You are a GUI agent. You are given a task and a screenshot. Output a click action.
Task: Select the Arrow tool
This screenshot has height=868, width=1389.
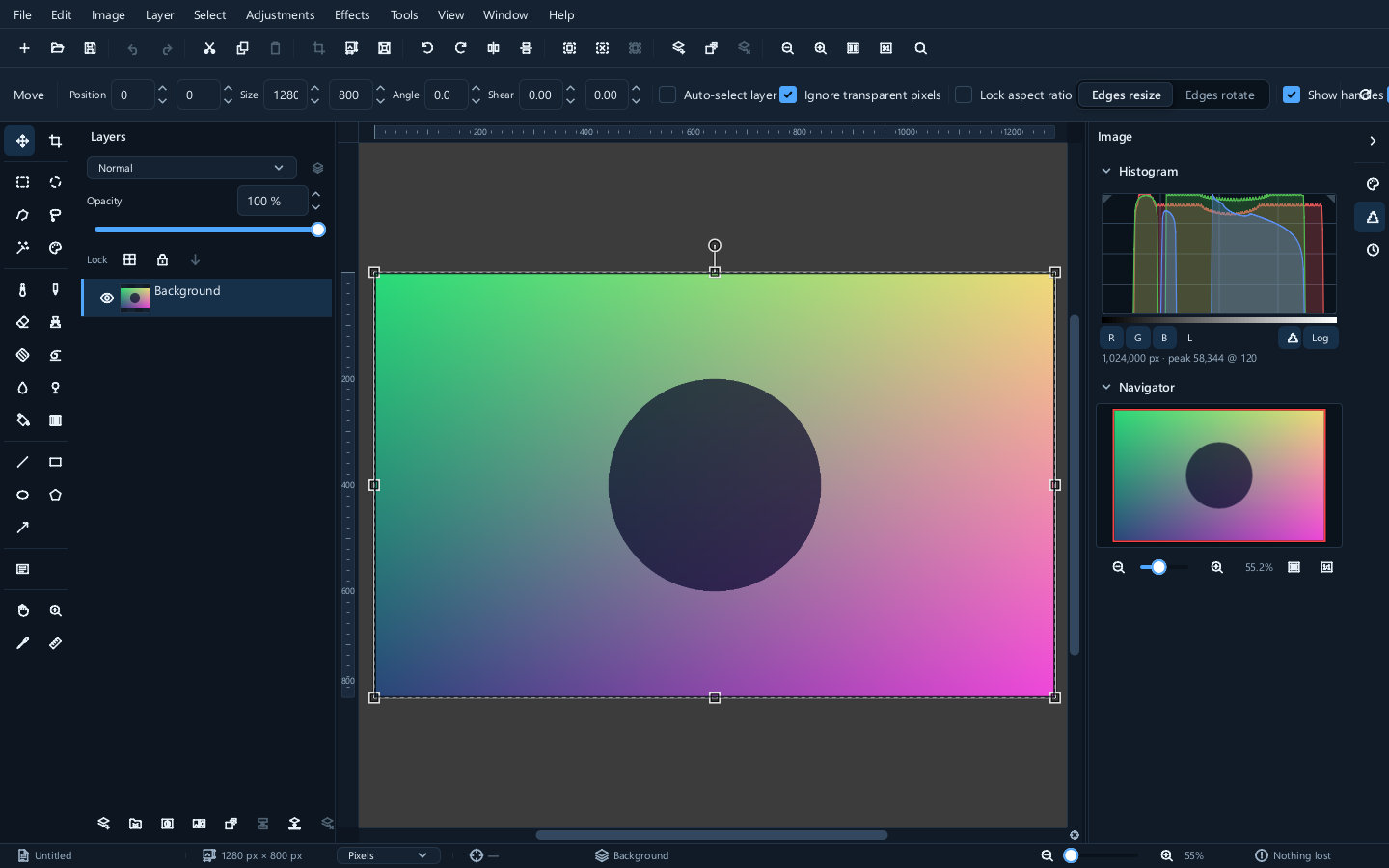(x=22, y=528)
